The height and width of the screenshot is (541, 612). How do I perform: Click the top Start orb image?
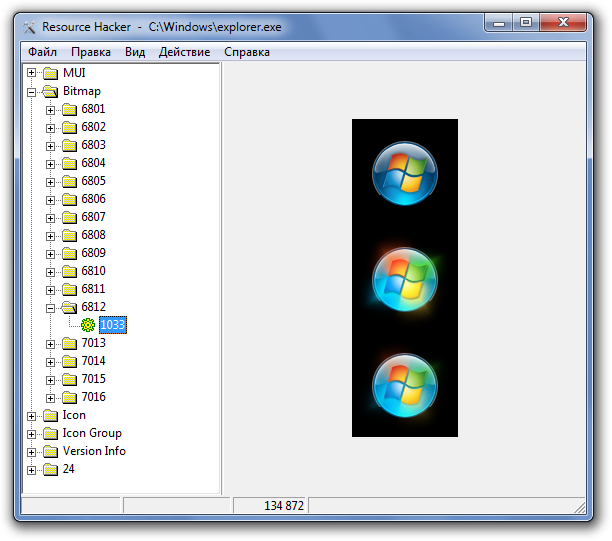pyautogui.click(x=404, y=172)
